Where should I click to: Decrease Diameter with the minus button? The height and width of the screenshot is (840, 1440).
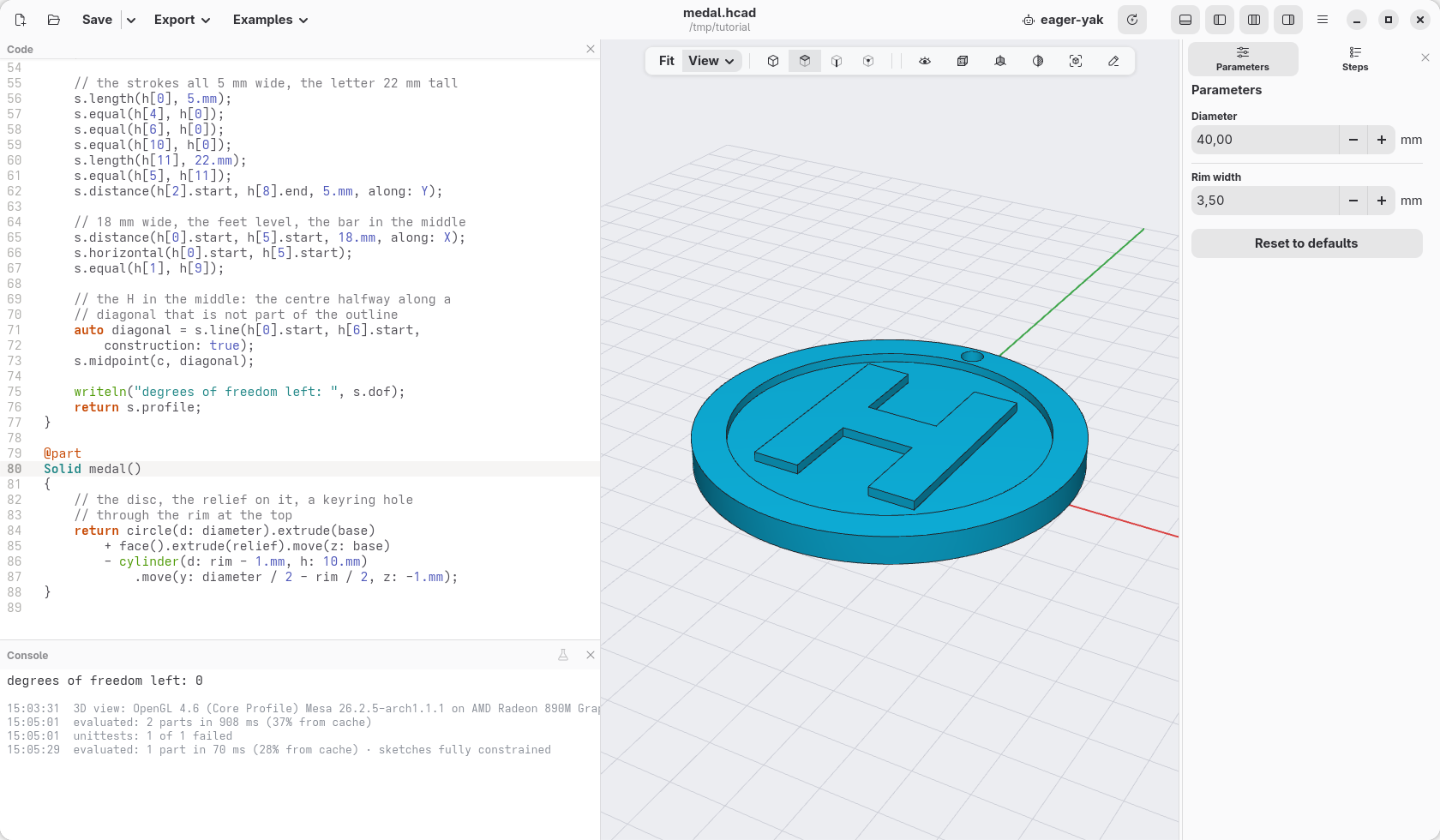click(x=1353, y=140)
